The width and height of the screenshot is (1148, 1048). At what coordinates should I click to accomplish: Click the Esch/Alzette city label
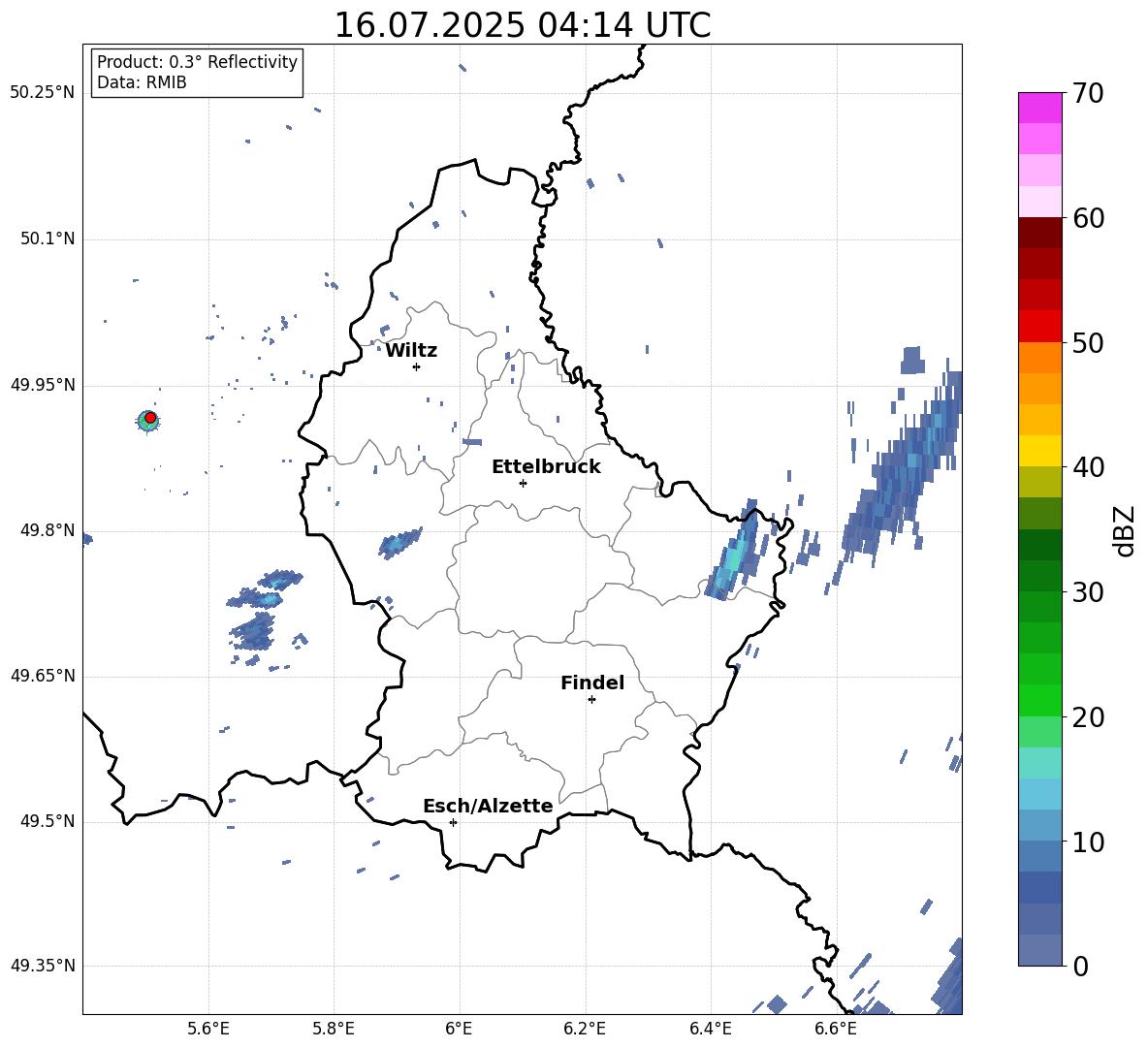click(x=488, y=806)
